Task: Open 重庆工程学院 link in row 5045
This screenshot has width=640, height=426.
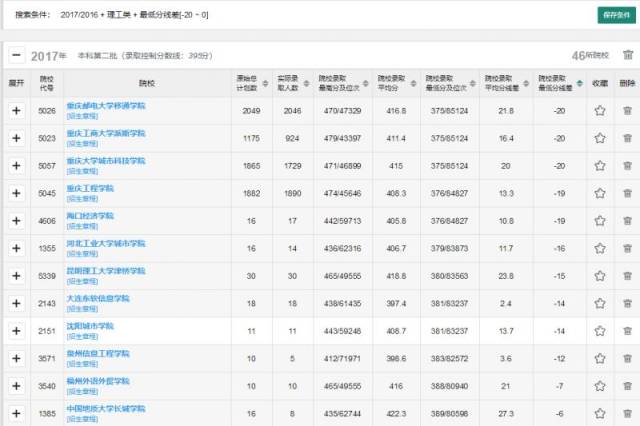Action: [90, 189]
